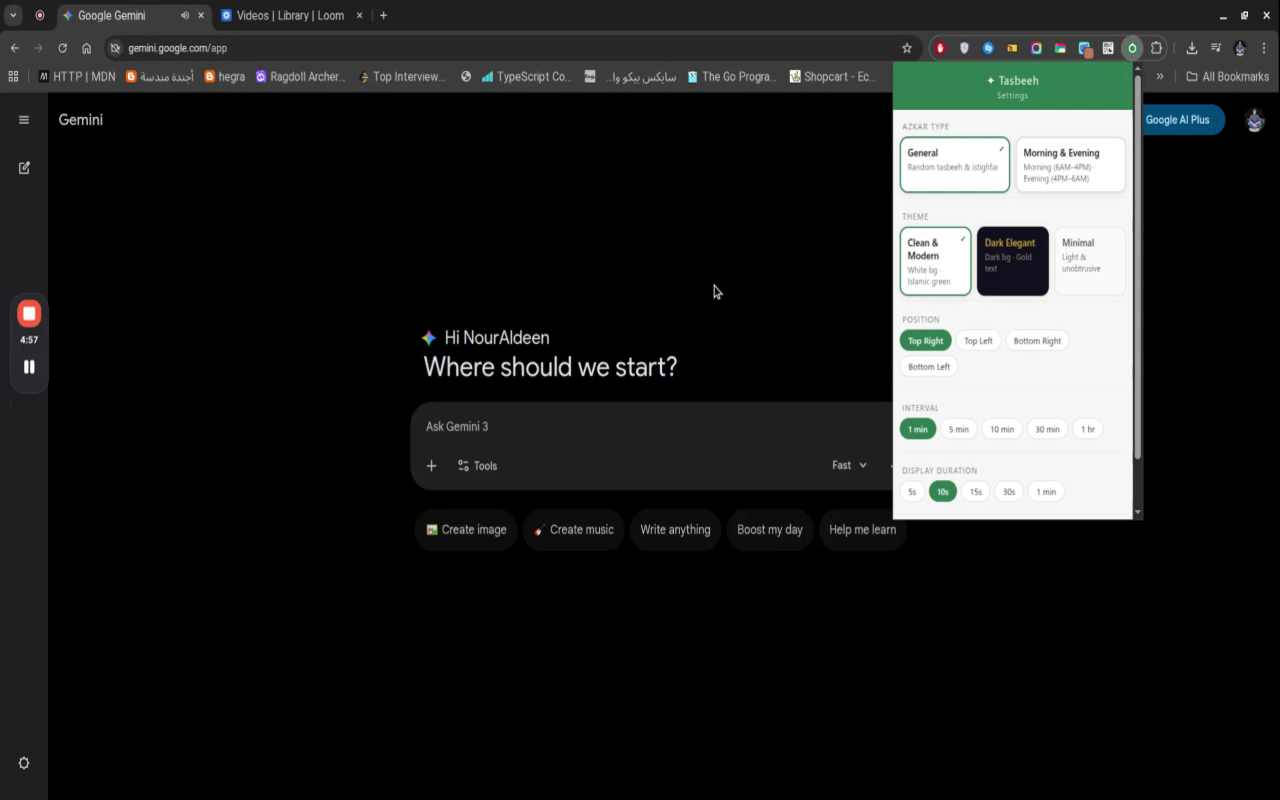1280x800 pixels.
Task: Select Morning & Evening azkar type card
Action: (x=1071, y=164)
